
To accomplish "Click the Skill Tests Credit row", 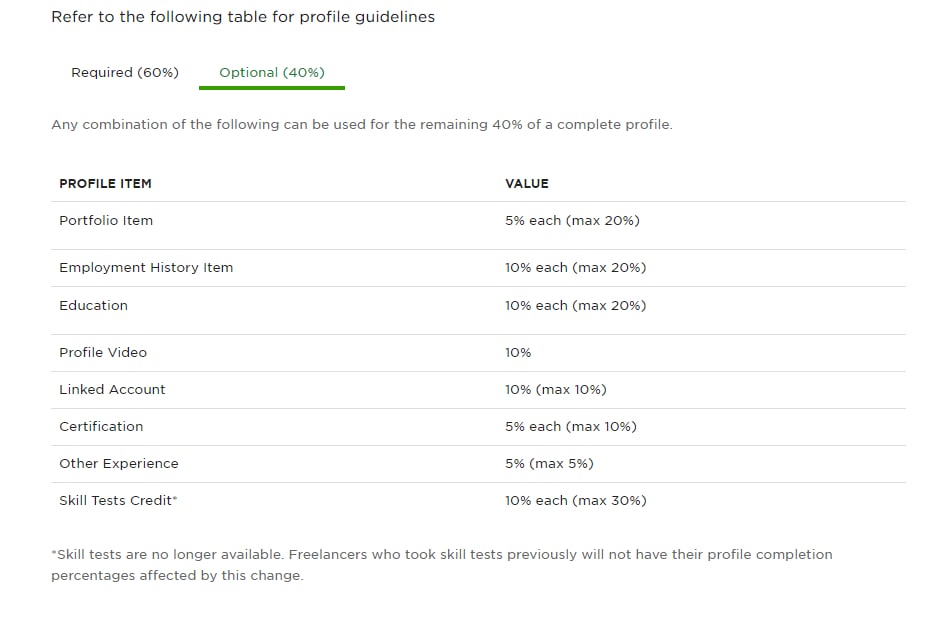I will click(x=478, y=501).
